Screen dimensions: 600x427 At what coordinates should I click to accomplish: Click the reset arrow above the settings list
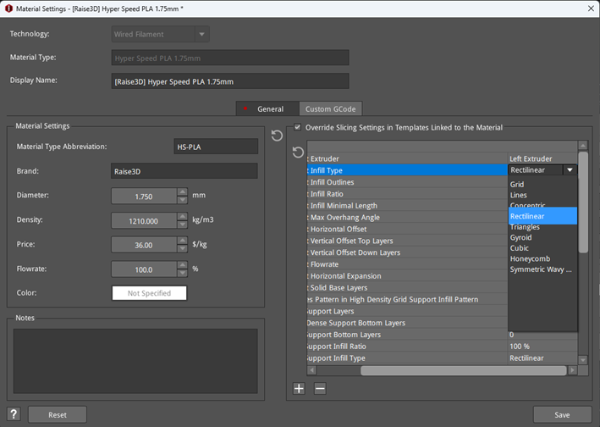(x=297, y=153)
